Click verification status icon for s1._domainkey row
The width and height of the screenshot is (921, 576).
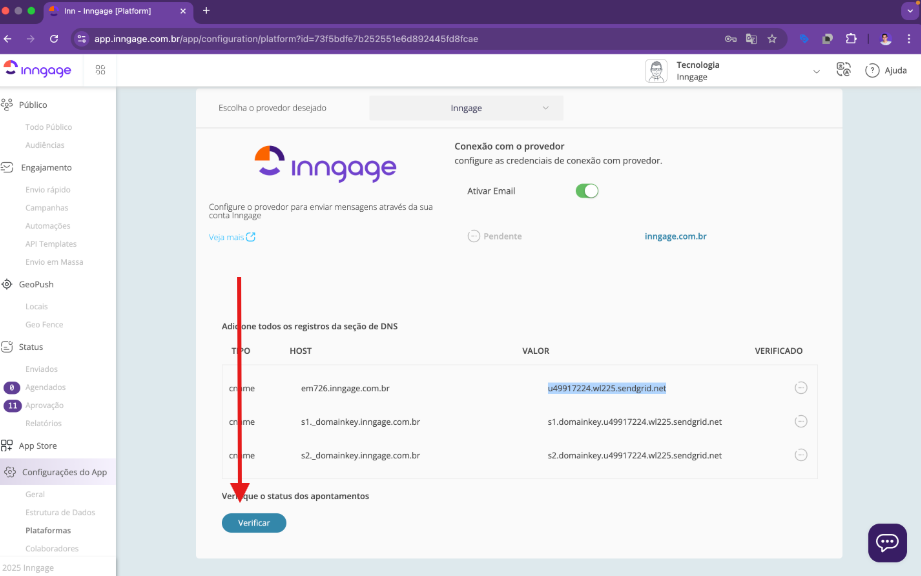pos(801,422)
